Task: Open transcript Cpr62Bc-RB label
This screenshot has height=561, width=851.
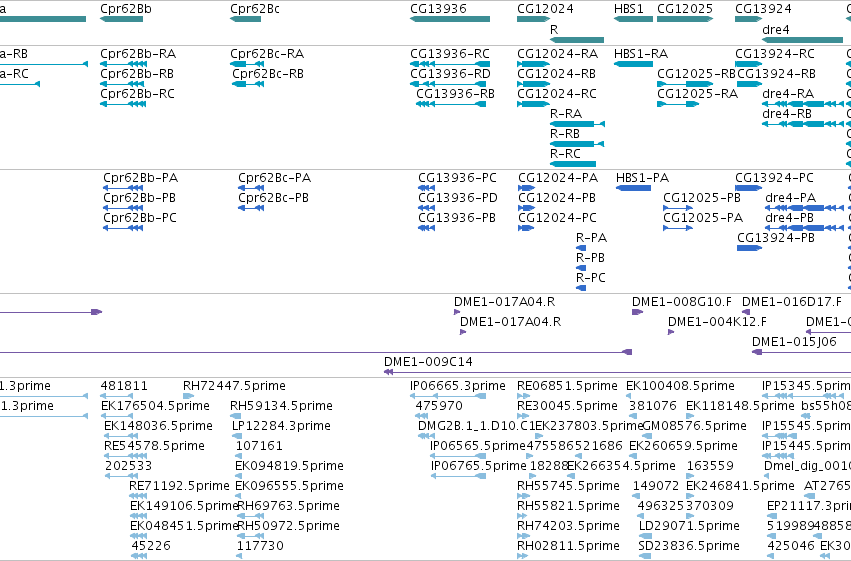Action: click(268, 74)
